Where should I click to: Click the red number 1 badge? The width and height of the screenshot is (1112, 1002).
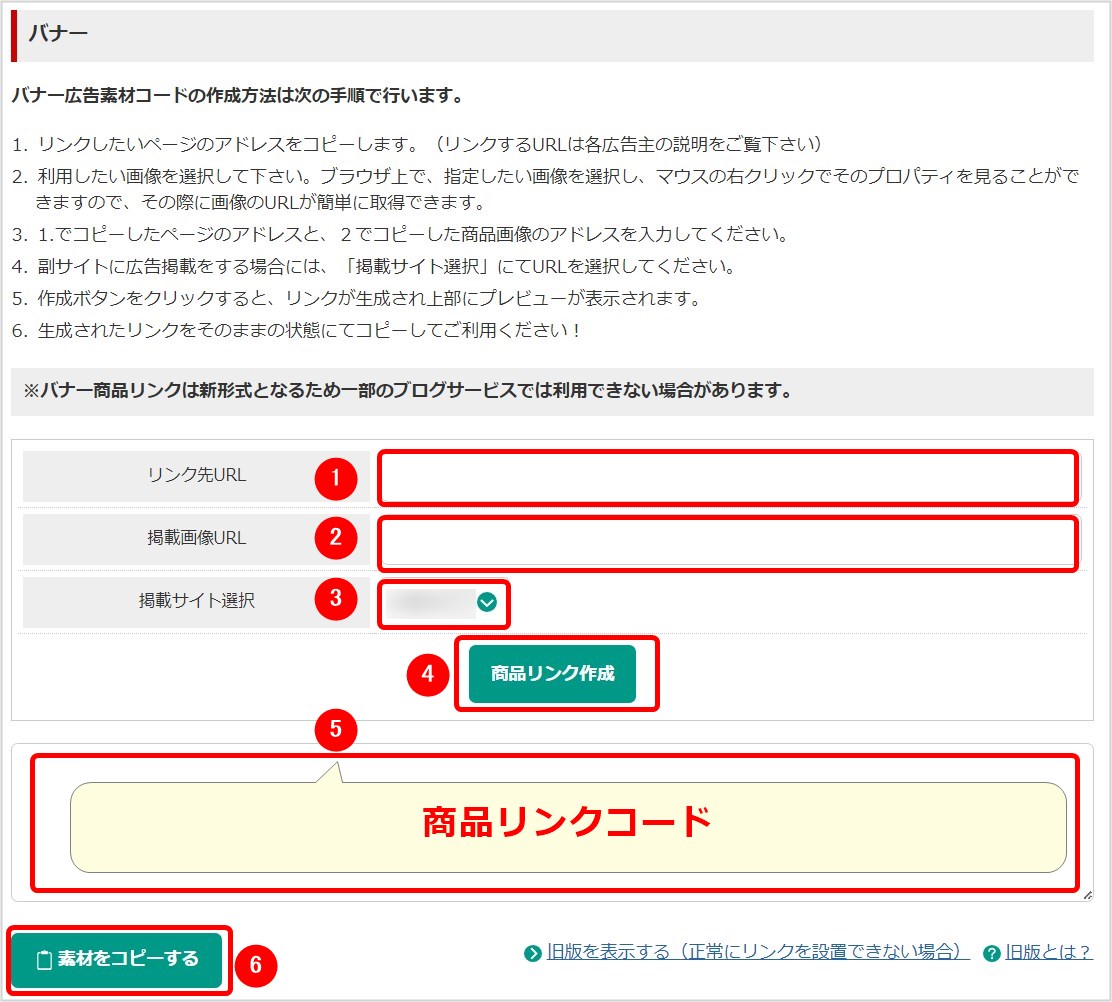click(336, 477)
